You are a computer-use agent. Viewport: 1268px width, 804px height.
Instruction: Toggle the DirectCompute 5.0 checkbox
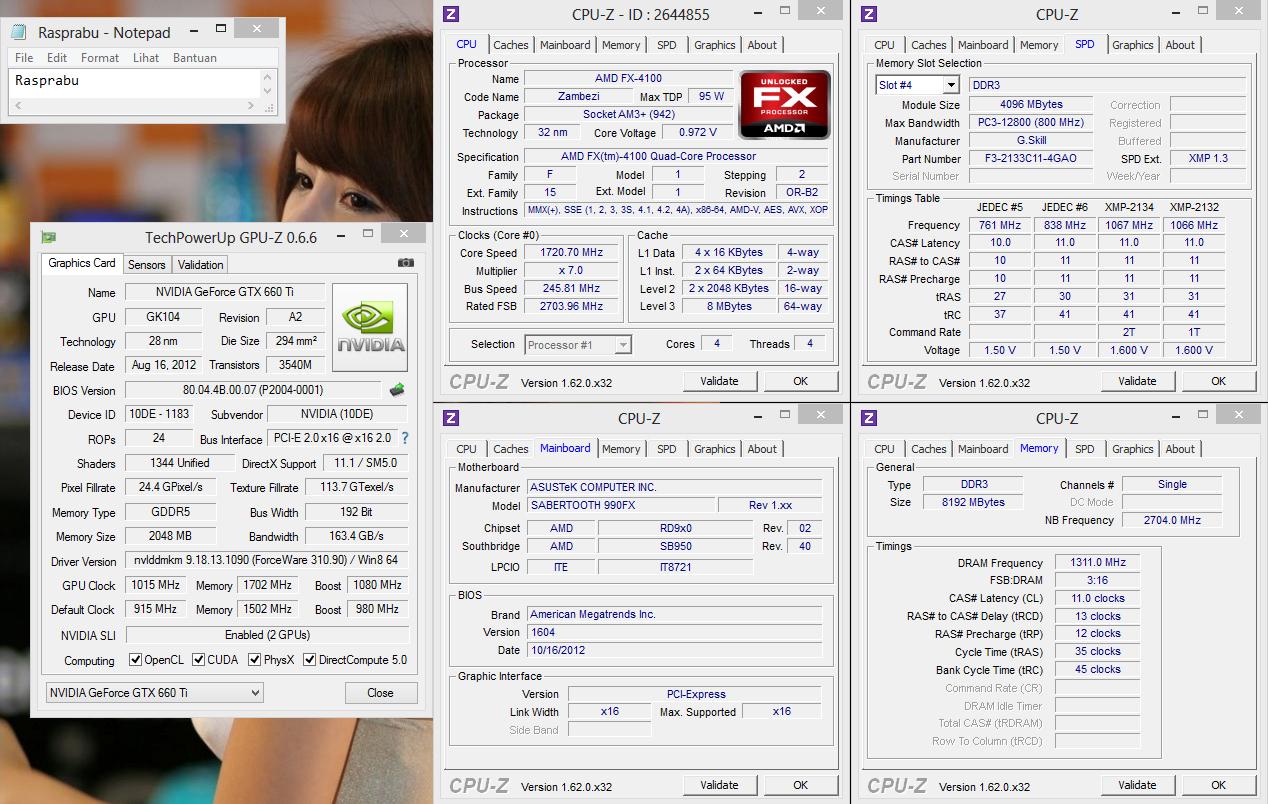(x=310, y=660)
